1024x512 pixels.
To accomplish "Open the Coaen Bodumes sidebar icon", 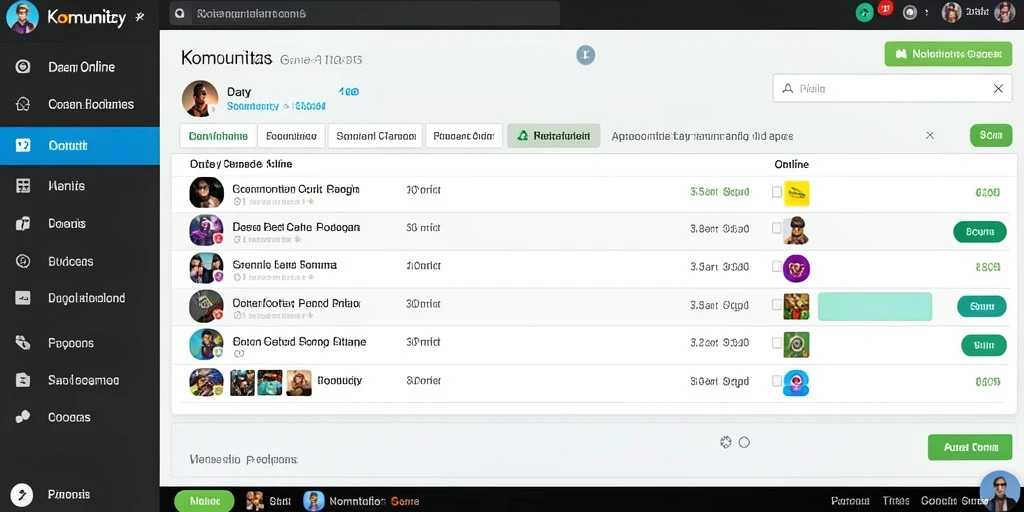I will [x=23, y=104].
